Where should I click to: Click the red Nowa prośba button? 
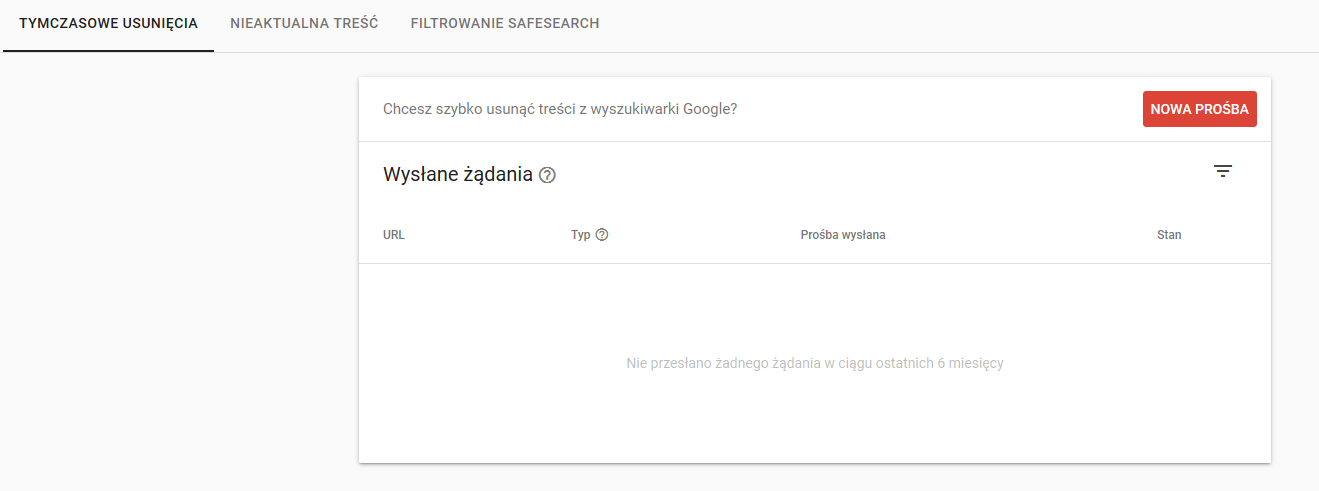[x=1200, y=109]
